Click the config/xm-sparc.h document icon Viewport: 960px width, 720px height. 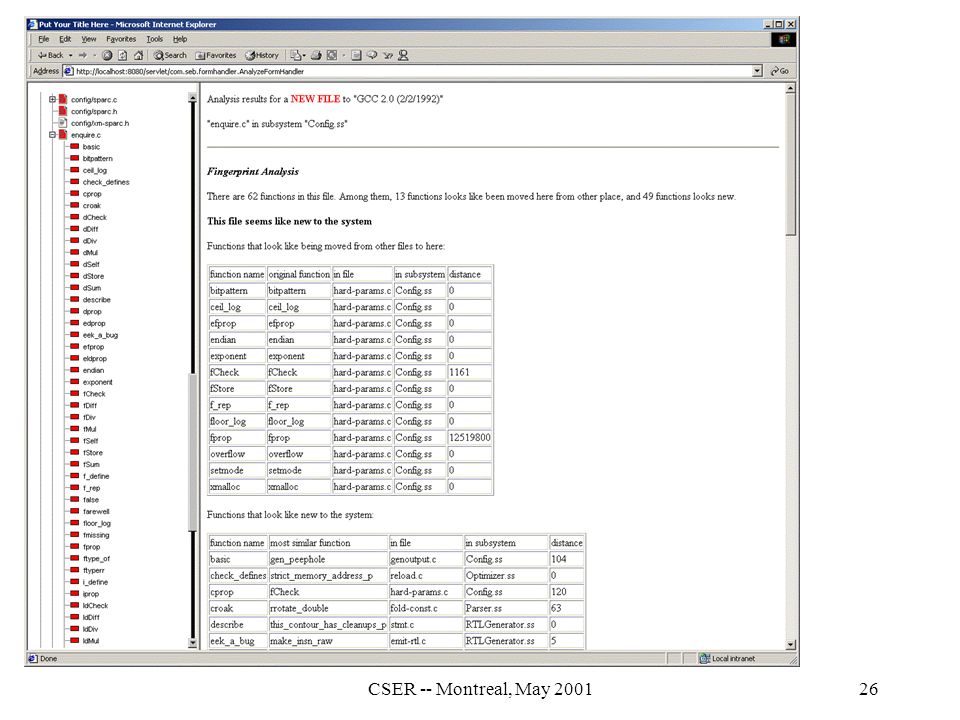[63, 122]
